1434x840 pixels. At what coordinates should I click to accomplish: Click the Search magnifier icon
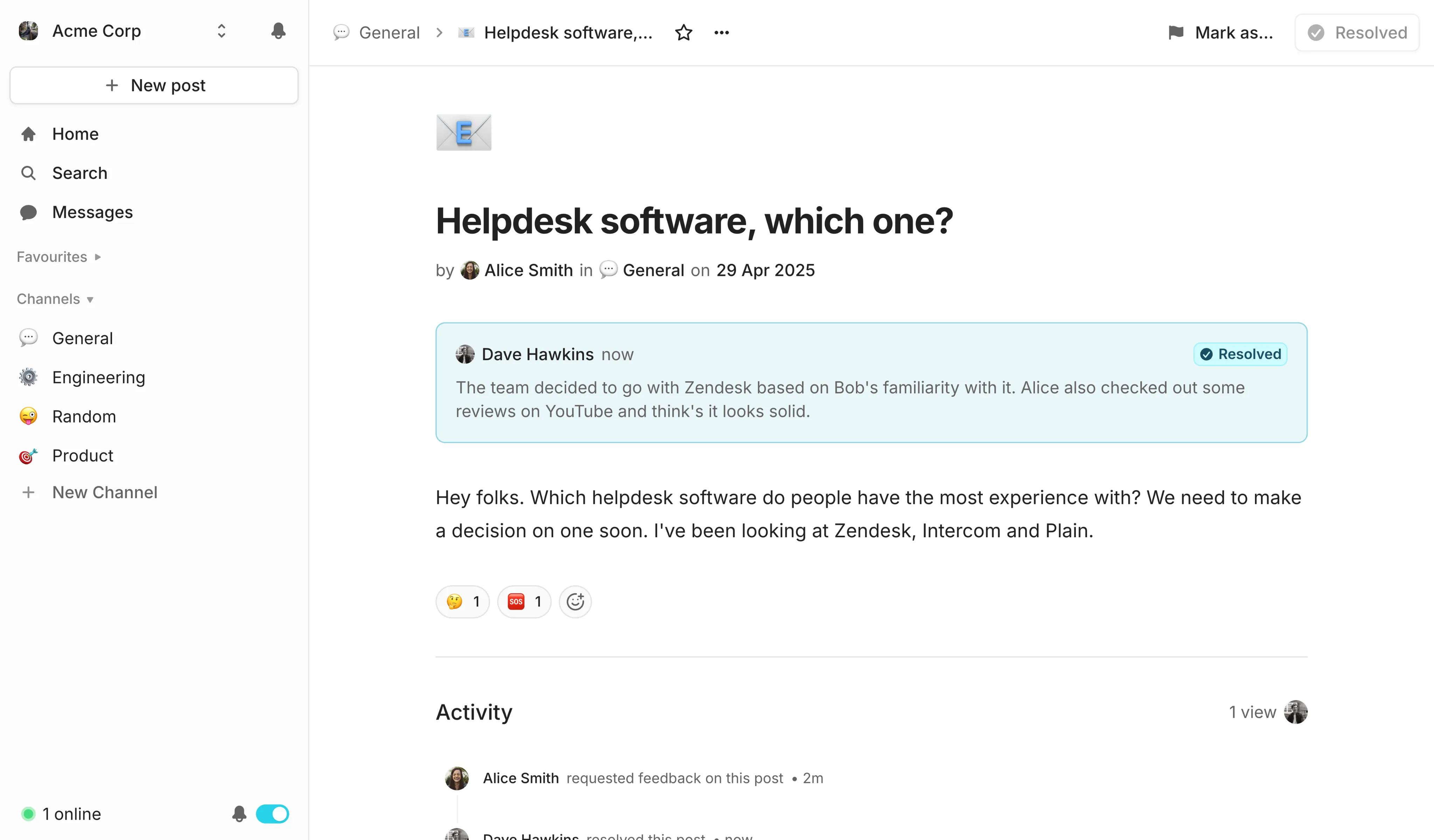tap(28, 173)
